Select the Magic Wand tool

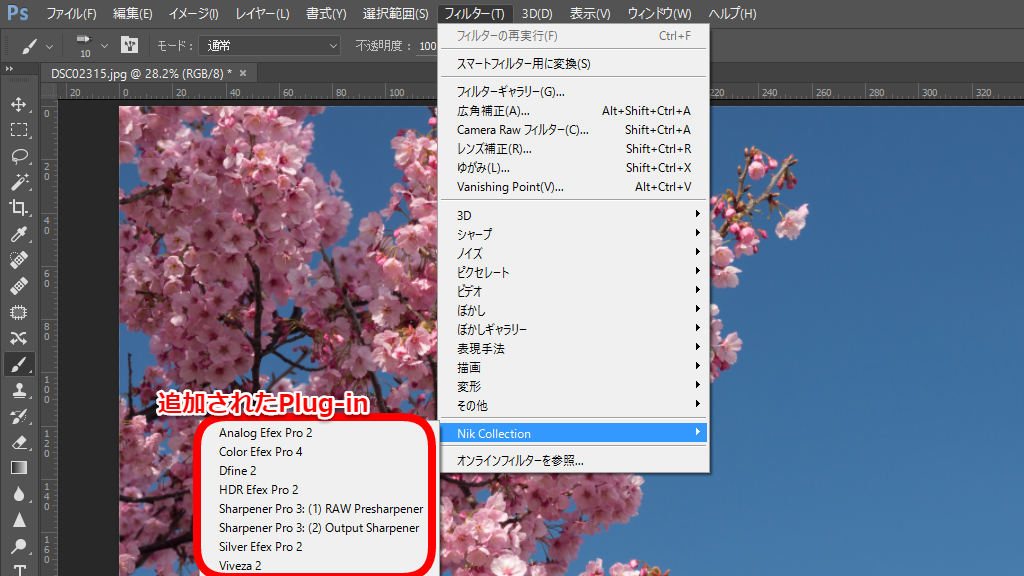pos(19,182)
